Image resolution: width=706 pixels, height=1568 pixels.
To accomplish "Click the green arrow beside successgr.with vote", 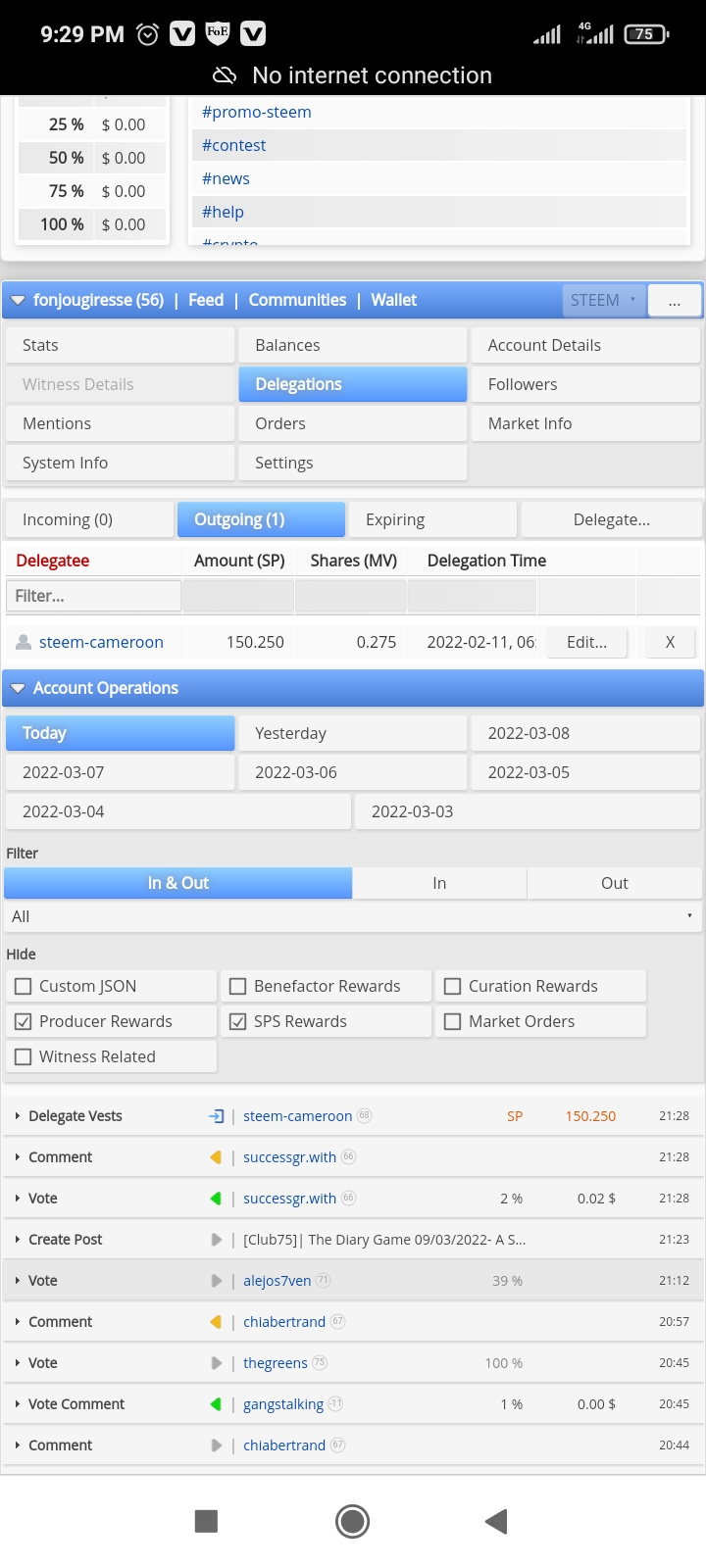I will 217,1199.
